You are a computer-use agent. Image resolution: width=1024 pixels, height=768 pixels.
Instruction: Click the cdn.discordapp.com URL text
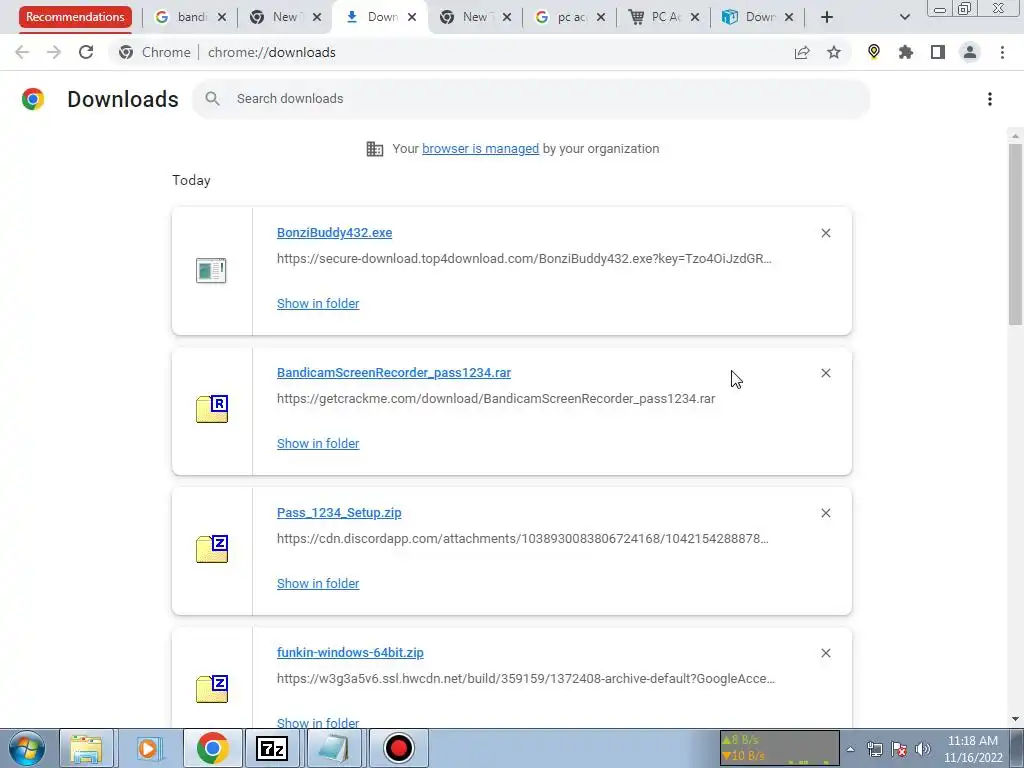[x=522, y=539]
